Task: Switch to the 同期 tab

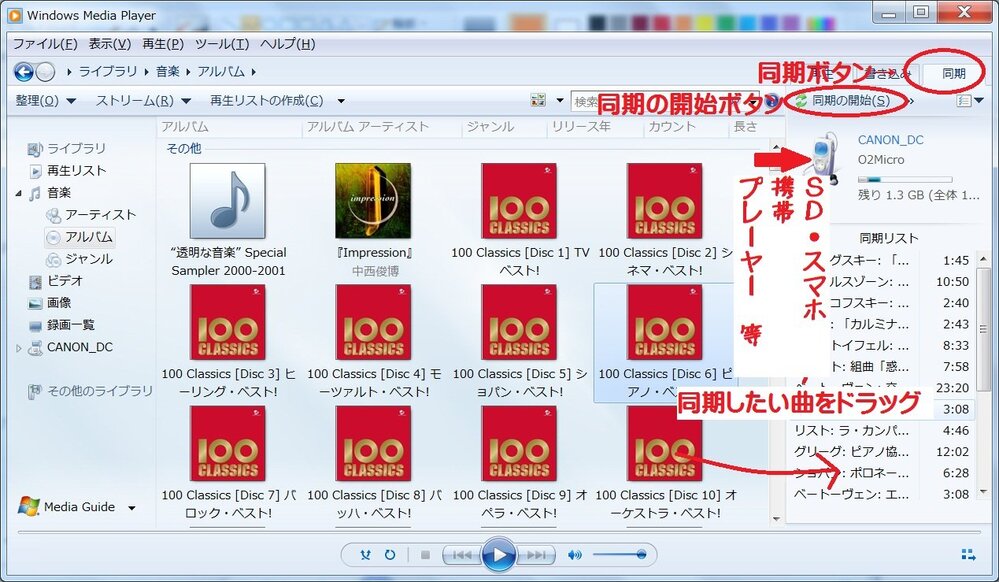Action: [954, 74]
